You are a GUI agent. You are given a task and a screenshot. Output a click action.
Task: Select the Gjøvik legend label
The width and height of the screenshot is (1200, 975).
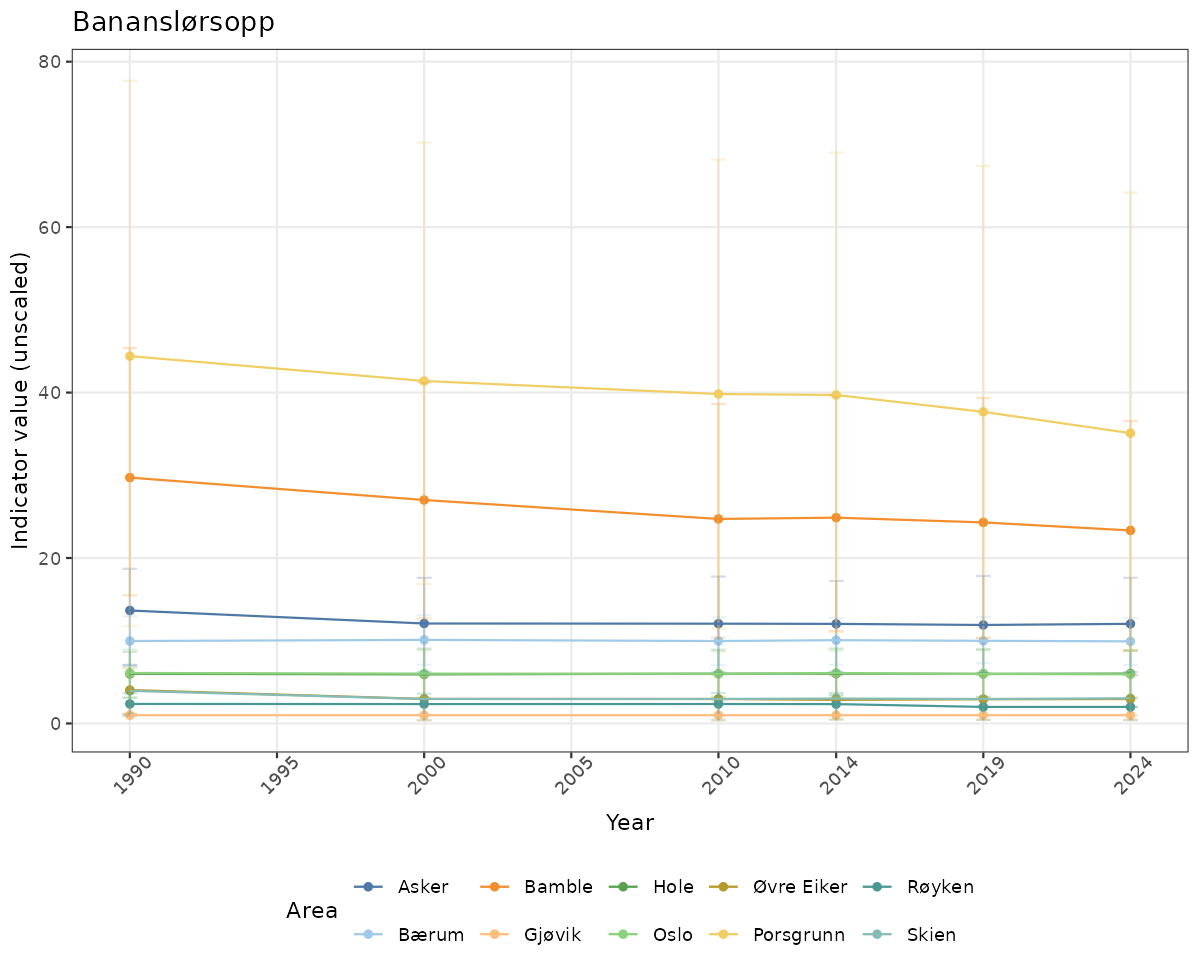click(552, 936)
